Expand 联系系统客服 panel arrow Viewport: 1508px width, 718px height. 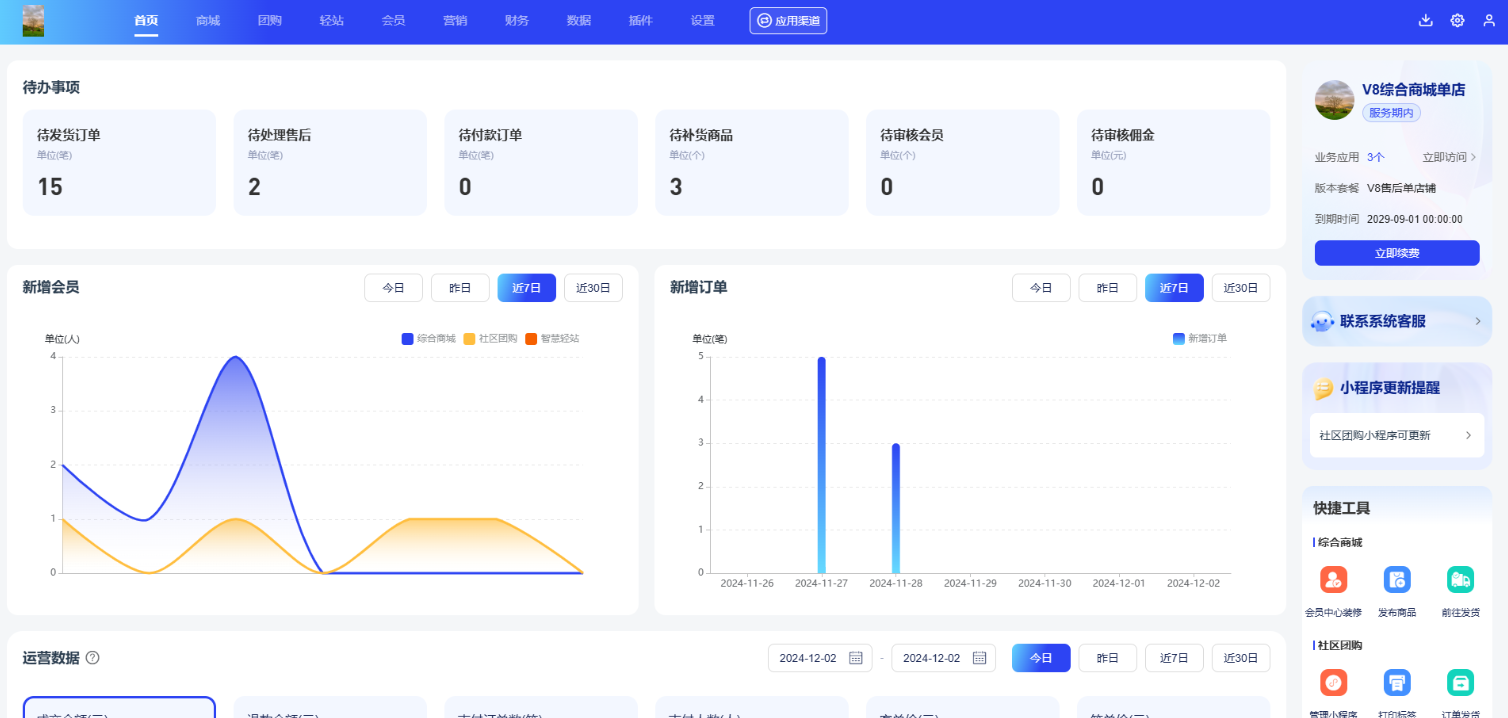[1477, 321]
